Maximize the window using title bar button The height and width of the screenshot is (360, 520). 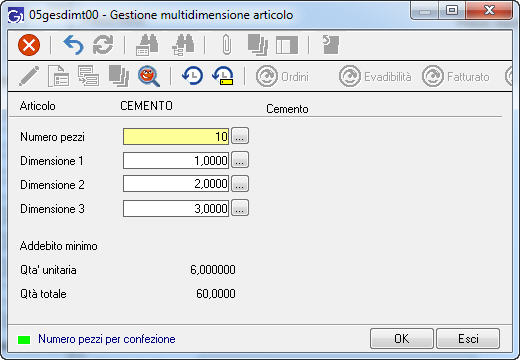pos(452,10)
